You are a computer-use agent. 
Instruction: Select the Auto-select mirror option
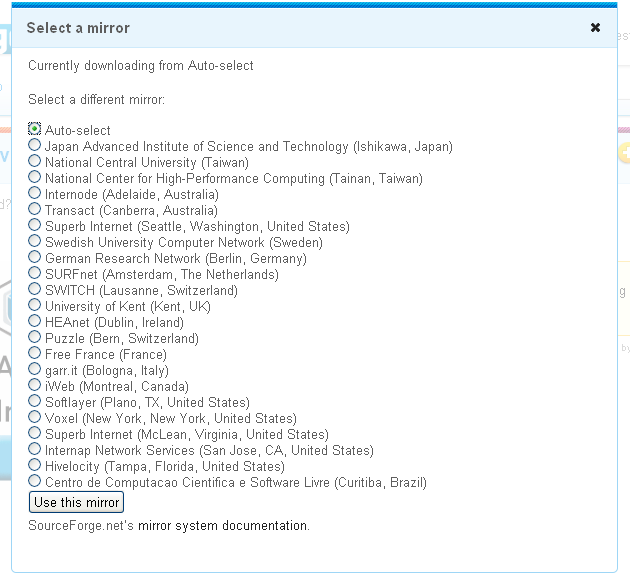pyautogui.click(x=35, y=130)
